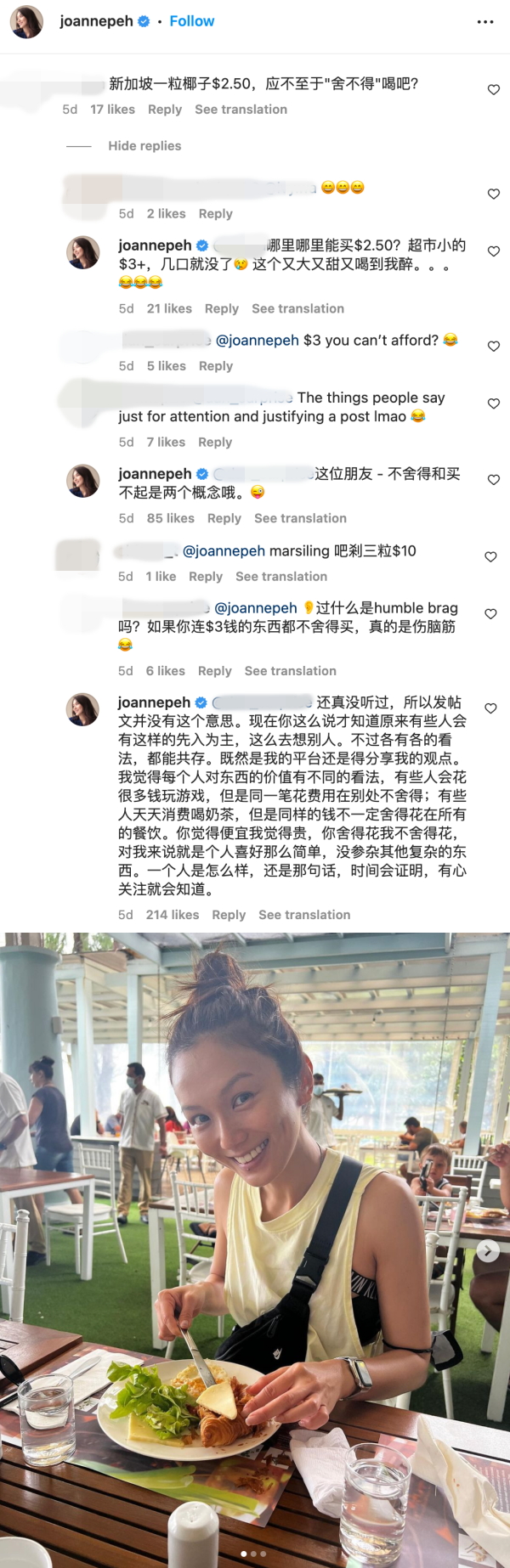Click joannepeh's profile avatar in header
The width and height of the screenshot is (510, 1568).
26,22
